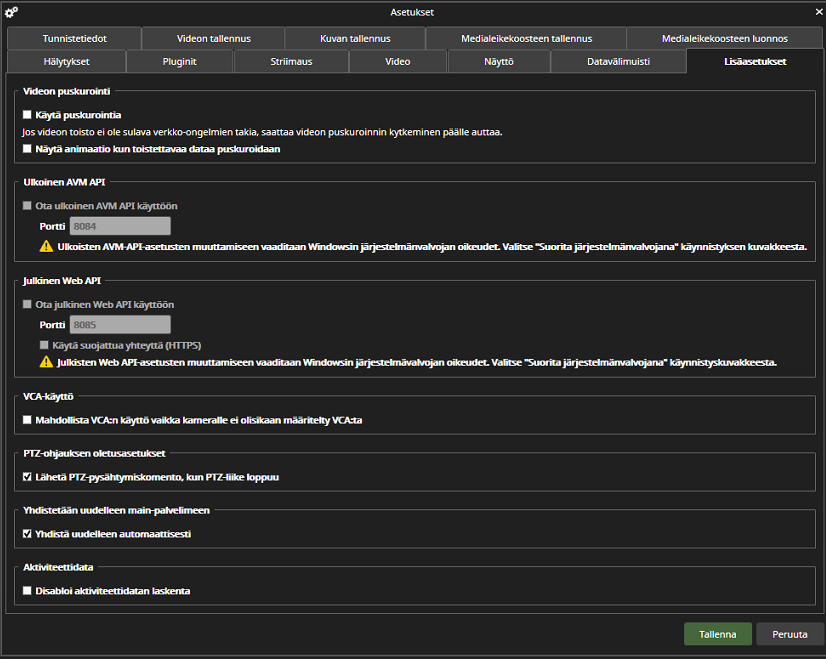Check Disabloi aktiviteettidatan laskenta
The image size is (826, 659).
pyautogui.click(x=27, y=591)
